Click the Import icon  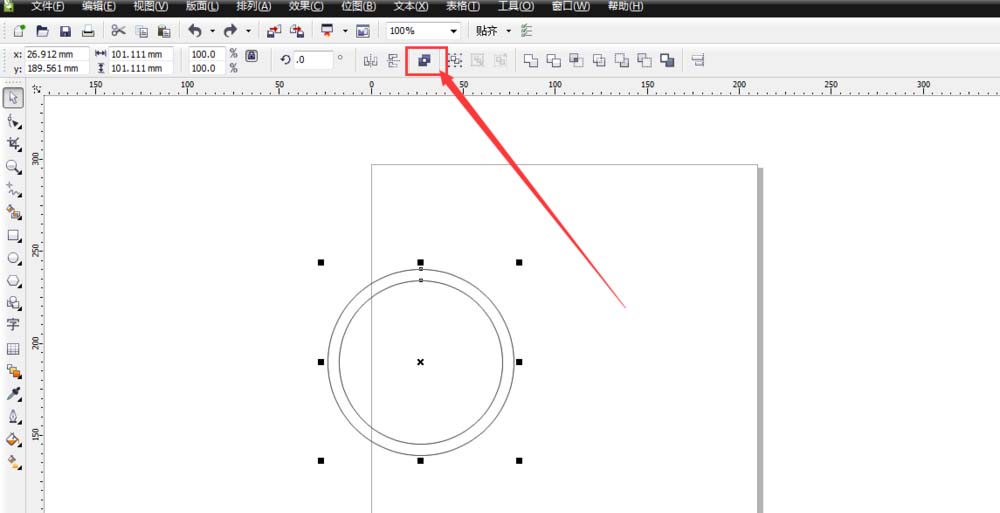click(274, 31)
